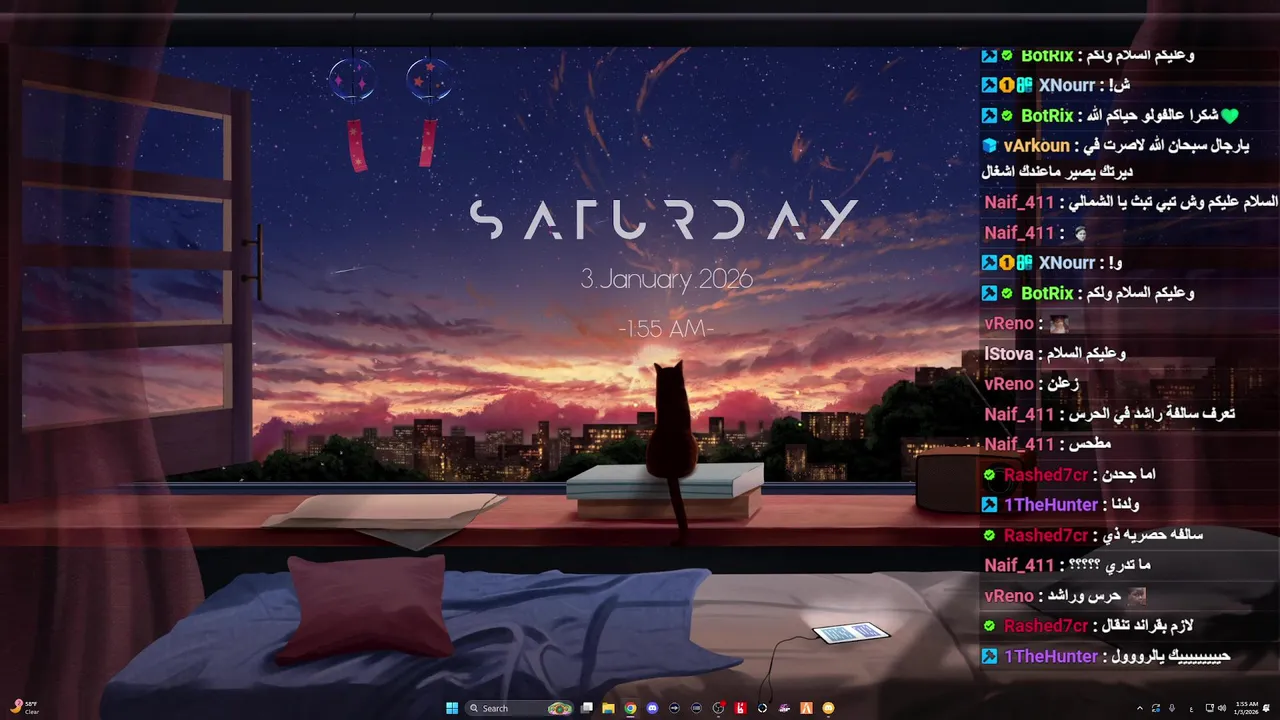Image resolution: width=1280 pixels, height=720 pixels.
Task: Click the 3.January.2026 date widget
Action: (666, 279)
